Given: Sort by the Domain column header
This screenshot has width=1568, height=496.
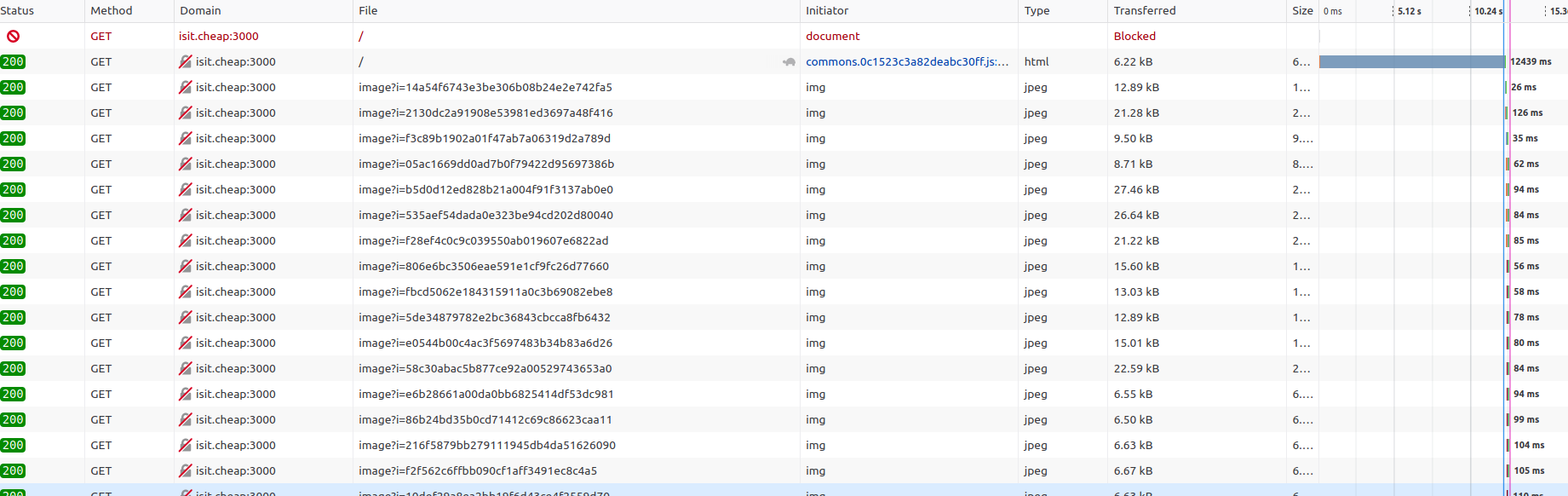Looking at the screenshot, I should 200,11.
